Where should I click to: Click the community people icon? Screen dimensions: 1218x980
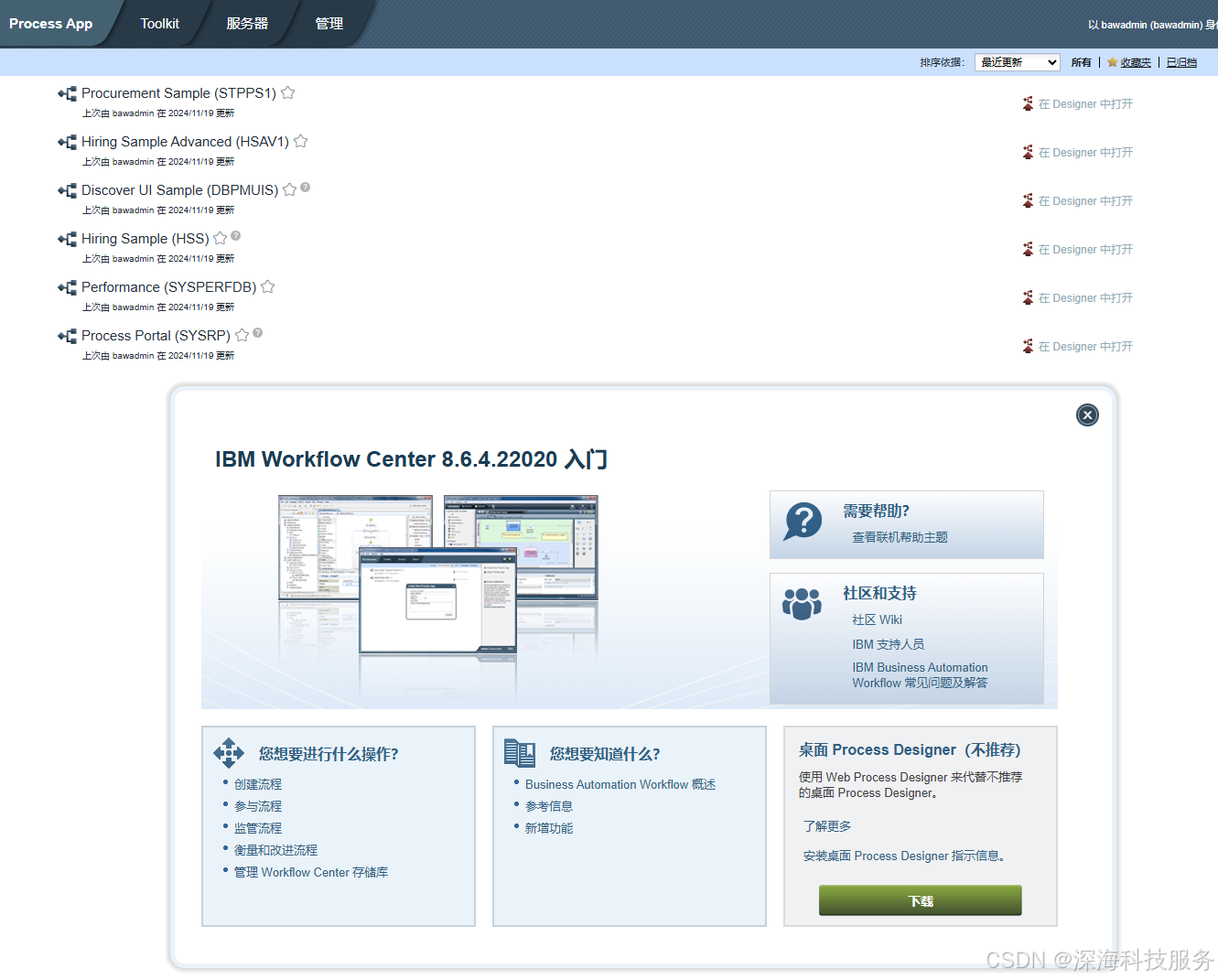pyautogui.click(x=802, y=604)
